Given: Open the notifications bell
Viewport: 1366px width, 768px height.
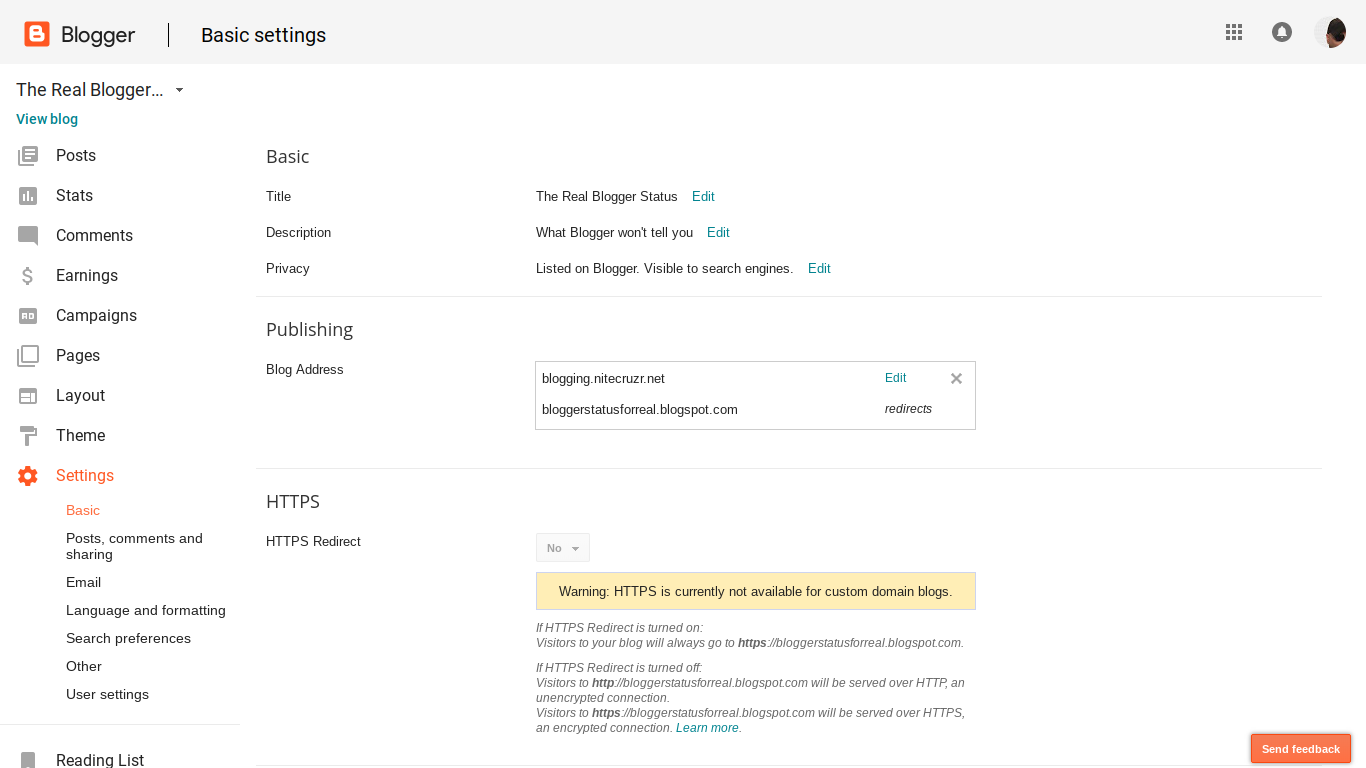Looking at the screenshot, I should pyautogui.click(x=1281, y=32).
